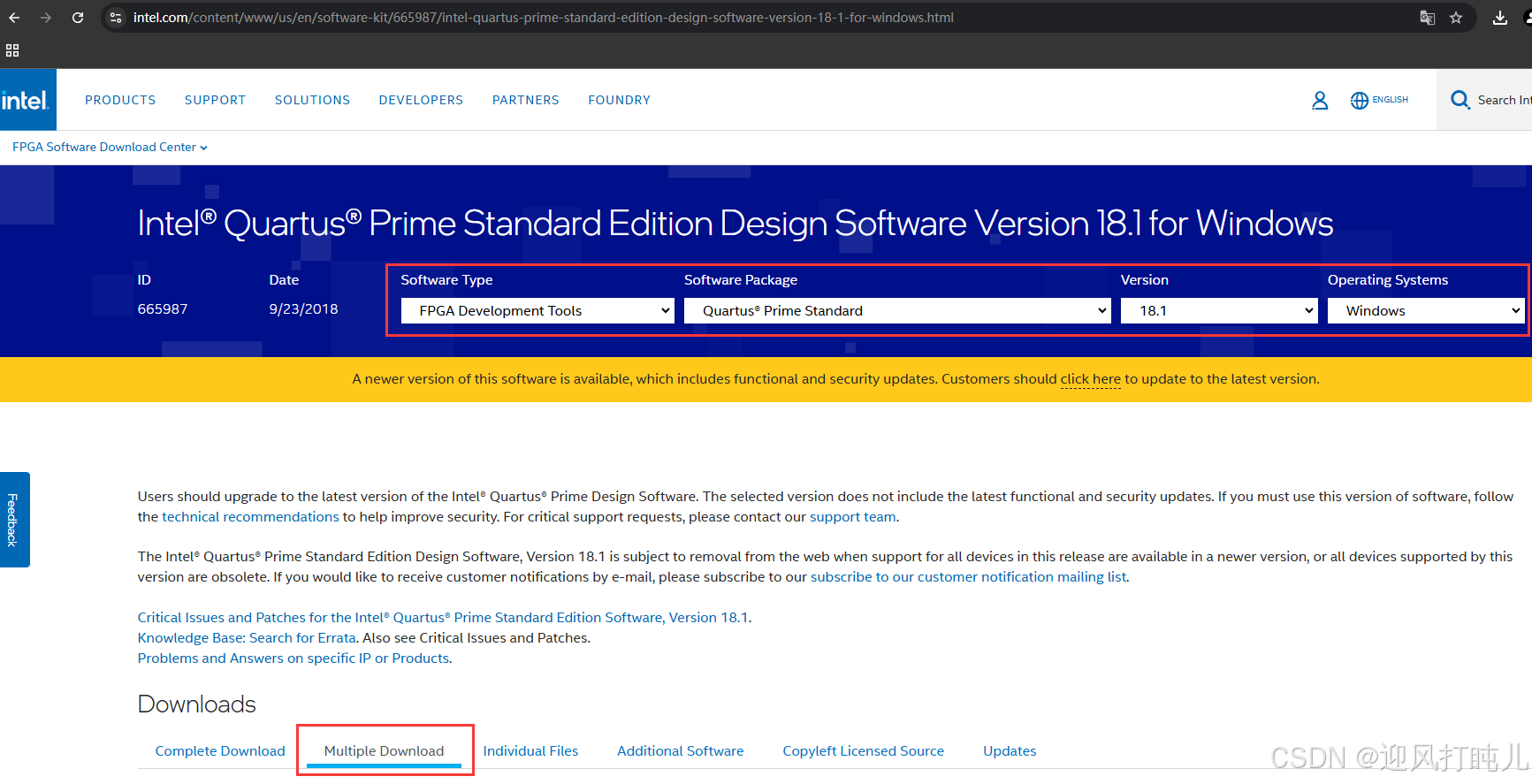Open the Version 18.1 dropdown
The width and height of the screenshot is (1532, 784).
pos(1219,310)
